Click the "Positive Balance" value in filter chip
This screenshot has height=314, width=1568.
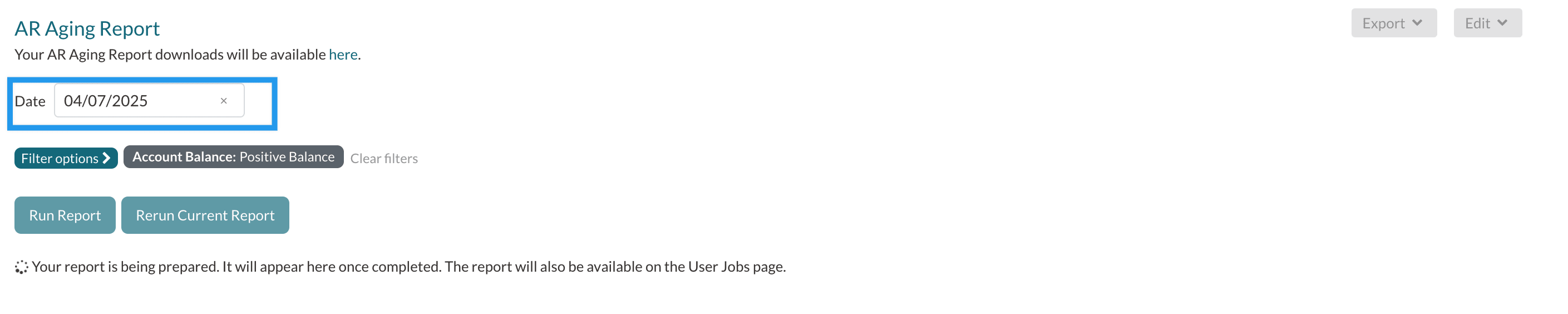[x=287, y=157]
